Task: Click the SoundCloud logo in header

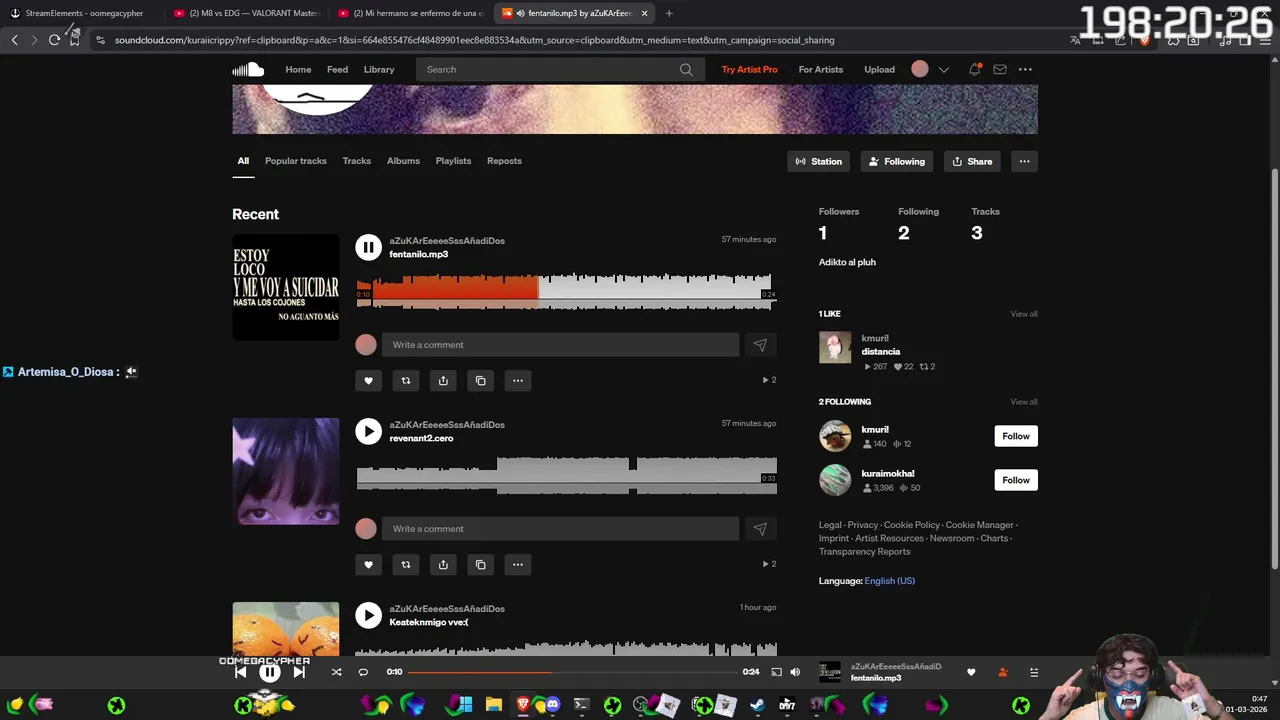Action: pyautogui.click(x=248, y=69)
